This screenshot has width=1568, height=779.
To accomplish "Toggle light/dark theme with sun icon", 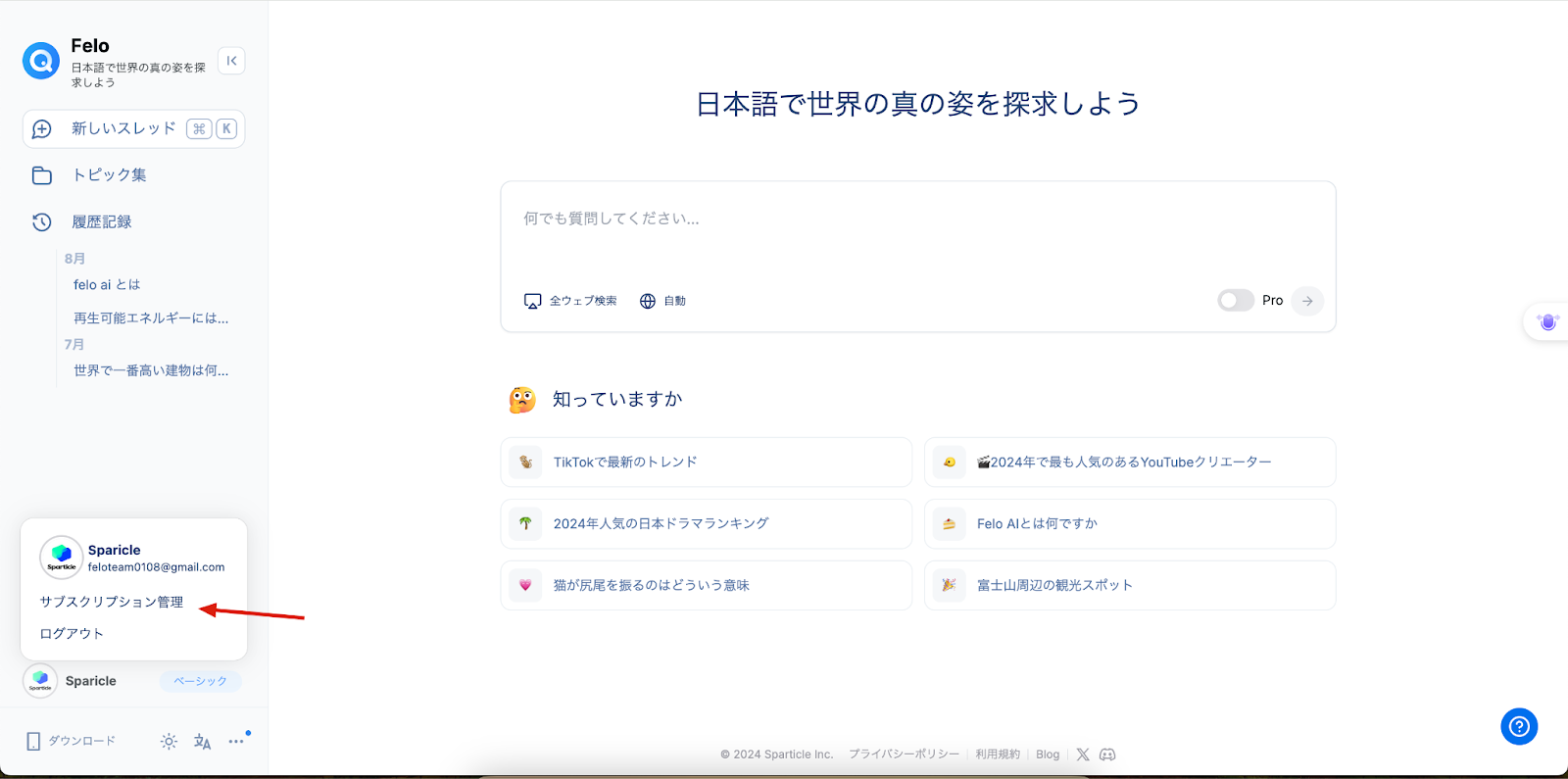I will (x=169, y=742).
